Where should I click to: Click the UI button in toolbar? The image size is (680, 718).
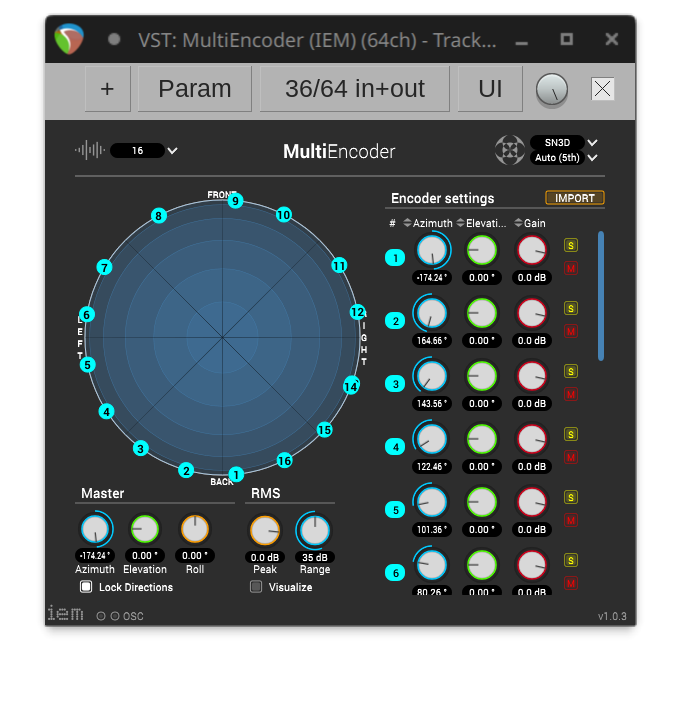tap(490, 88)
